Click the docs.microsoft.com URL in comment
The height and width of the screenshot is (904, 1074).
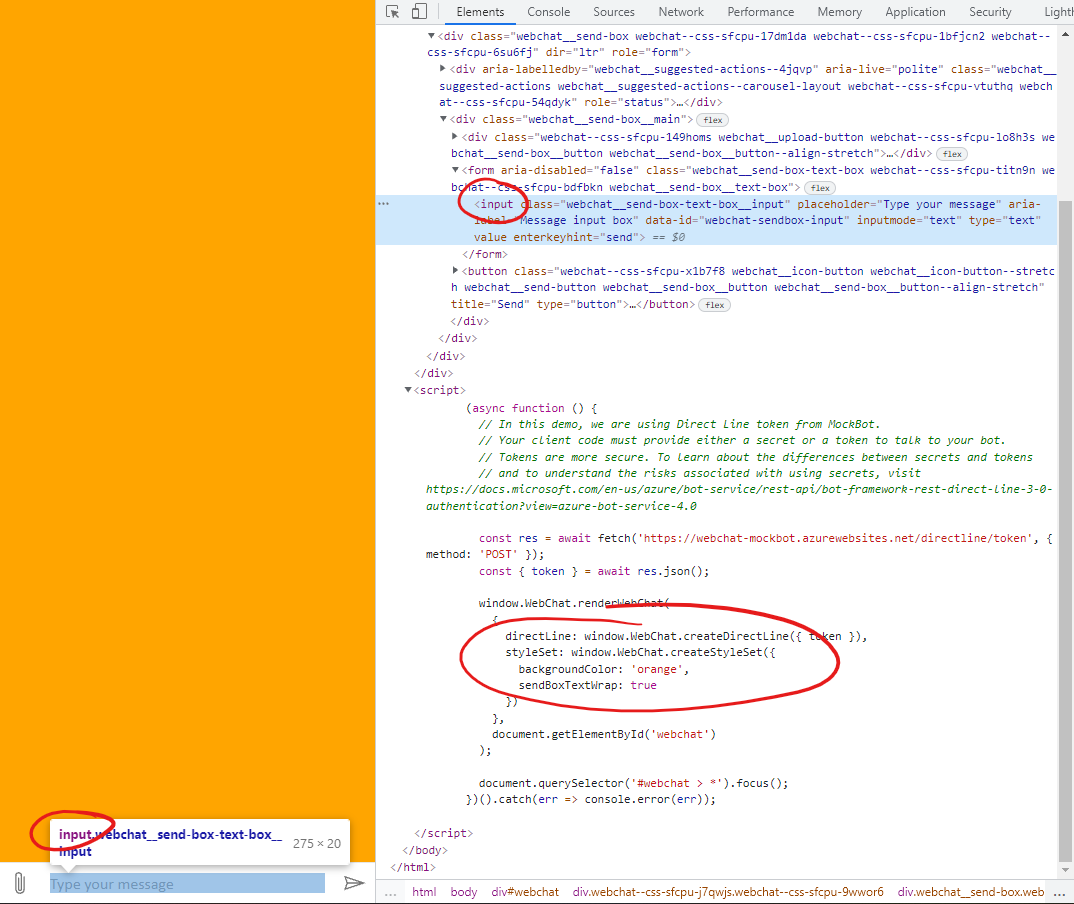tap(738, 497)
